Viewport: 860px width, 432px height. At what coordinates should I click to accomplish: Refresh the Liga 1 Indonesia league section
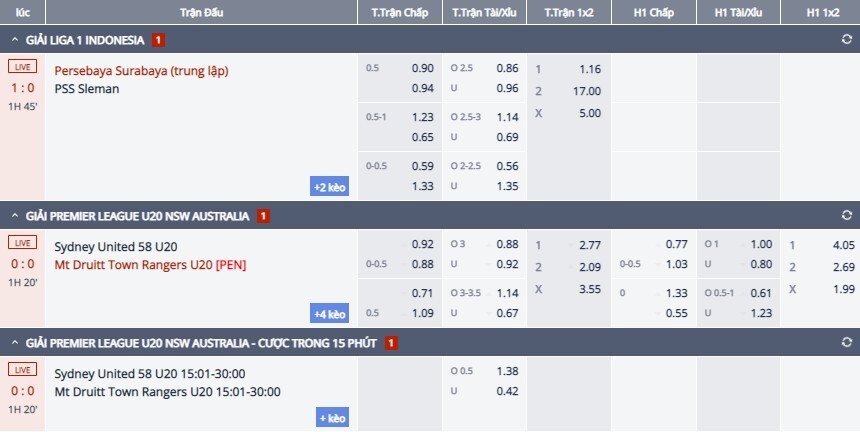tap(846, 40)
